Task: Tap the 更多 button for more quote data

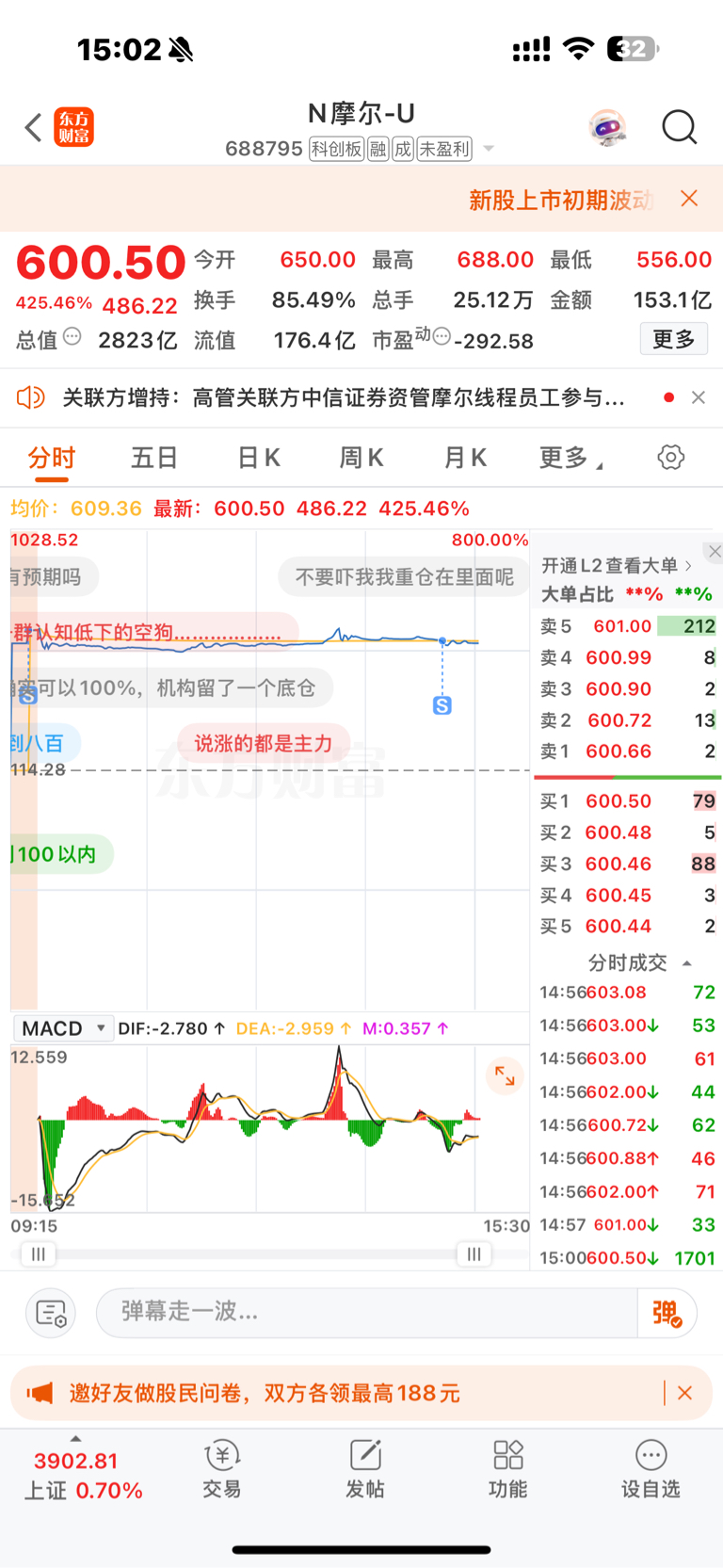Action: pyautogui.click(x=674, y=339)
